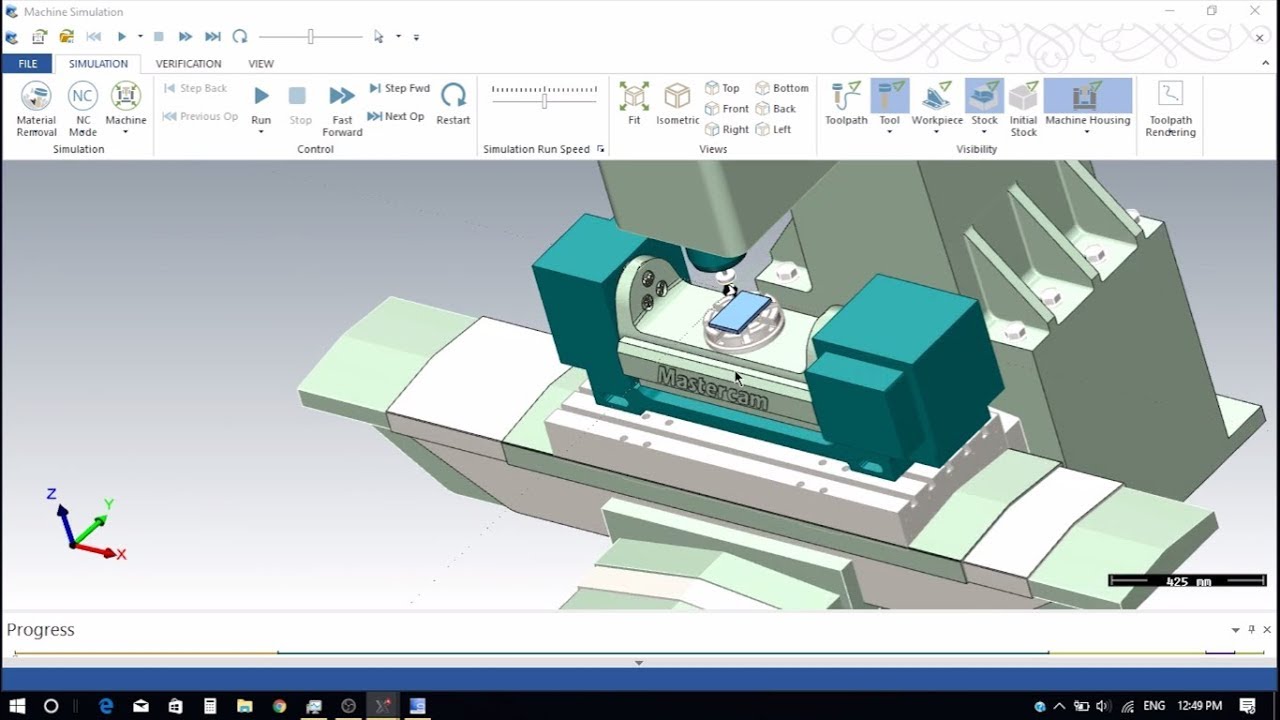The height and width of the screenshot is (720, 1280).
Task: Open the Windows Start menu
Action: 17,706
